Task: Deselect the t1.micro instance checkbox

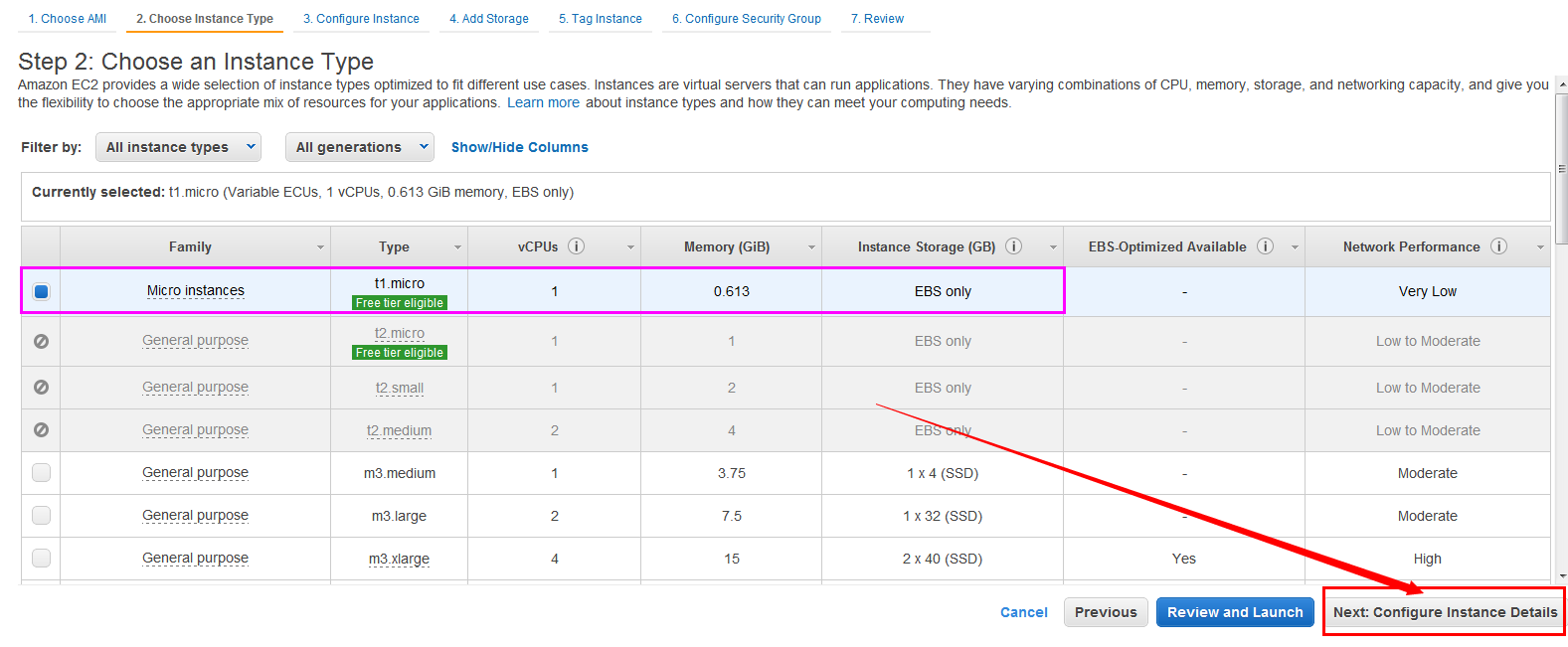Action: click(x=41, y=291)
